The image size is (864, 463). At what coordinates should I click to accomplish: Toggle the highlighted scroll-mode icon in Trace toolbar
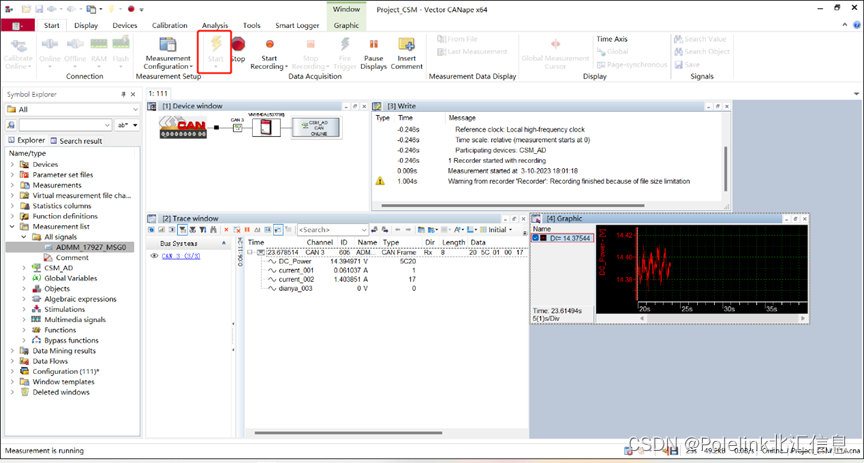point(278,229)
